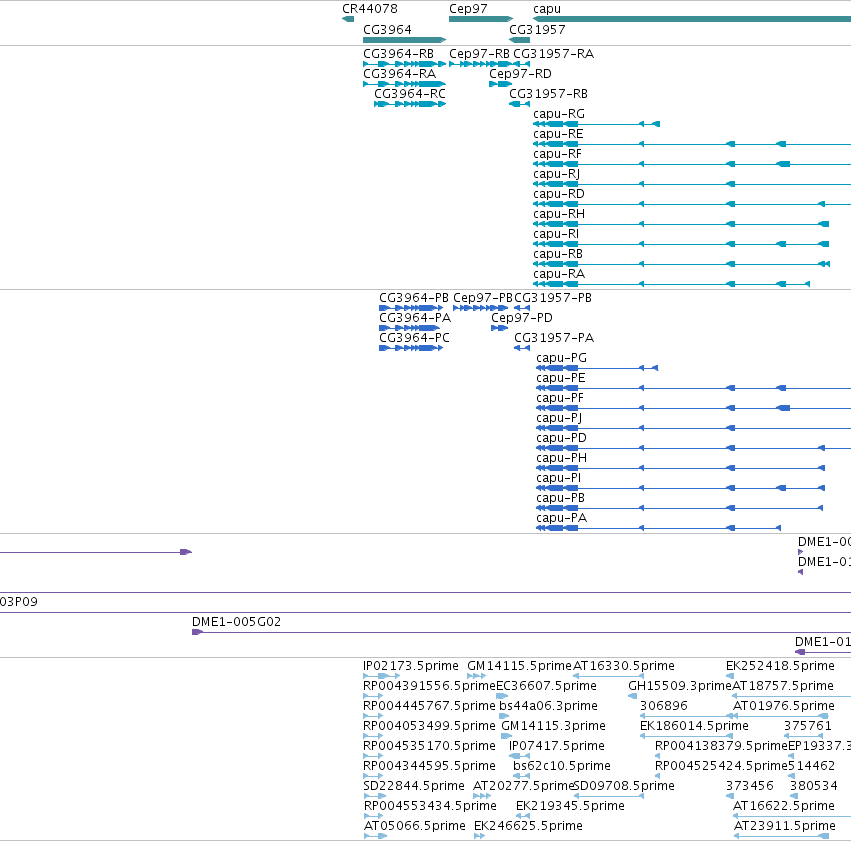Image resolution: width=851 pixels, height=841 pixels.
Task: Click IP07417.5prime EST
Action: pyautogui.click(x=519, y=756)
